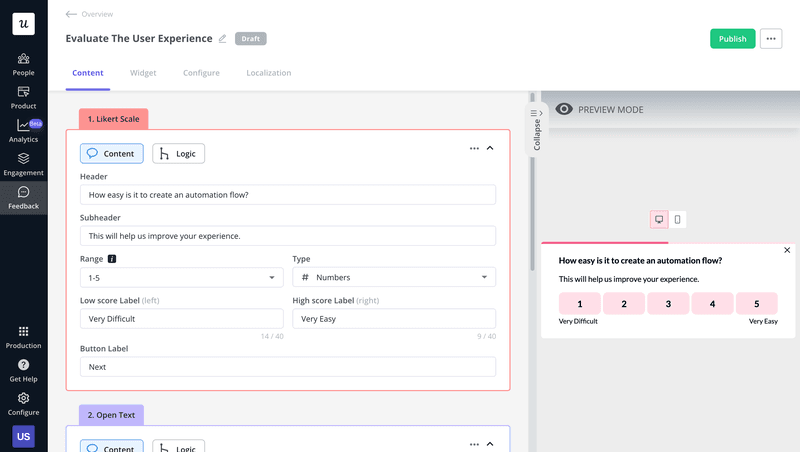
Task: Click the Range info icon
Action: click(x=112, y=259)
